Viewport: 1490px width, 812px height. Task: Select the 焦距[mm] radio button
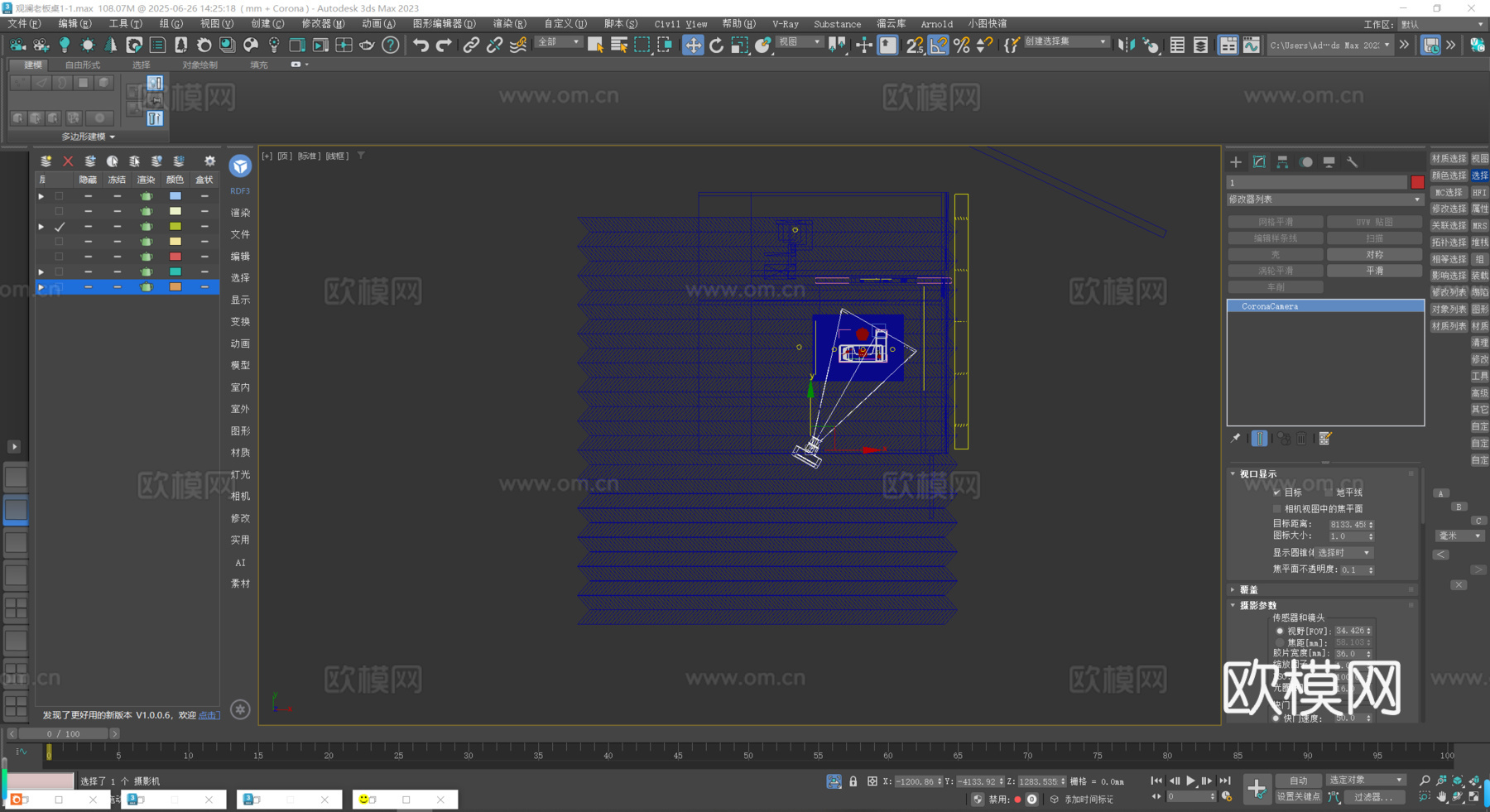1280,642
